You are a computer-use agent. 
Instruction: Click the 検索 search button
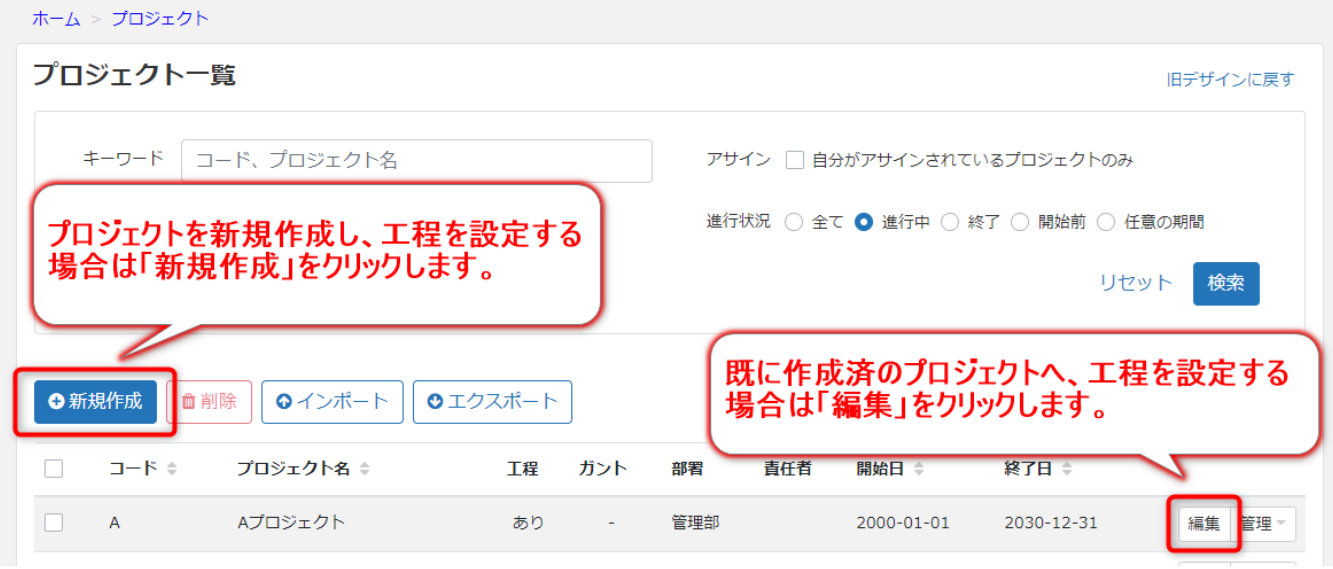(x=1226, y=283)
